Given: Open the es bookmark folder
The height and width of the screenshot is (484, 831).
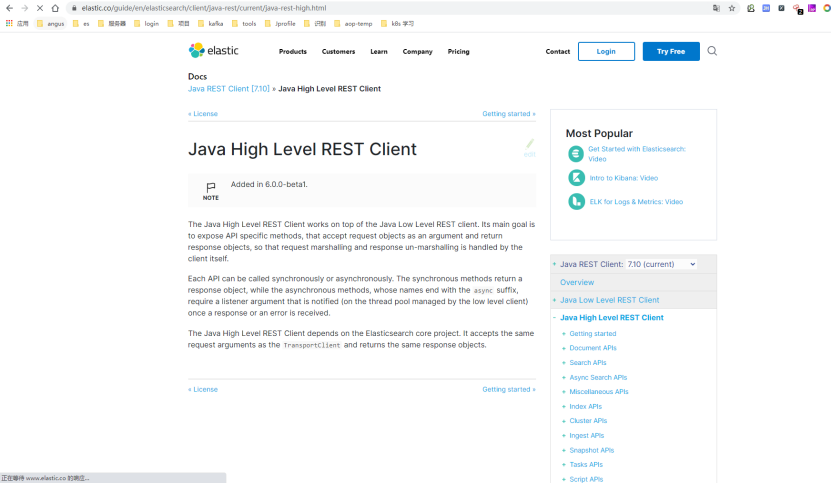Looking at the screenshot, I should tap(81, 23).
